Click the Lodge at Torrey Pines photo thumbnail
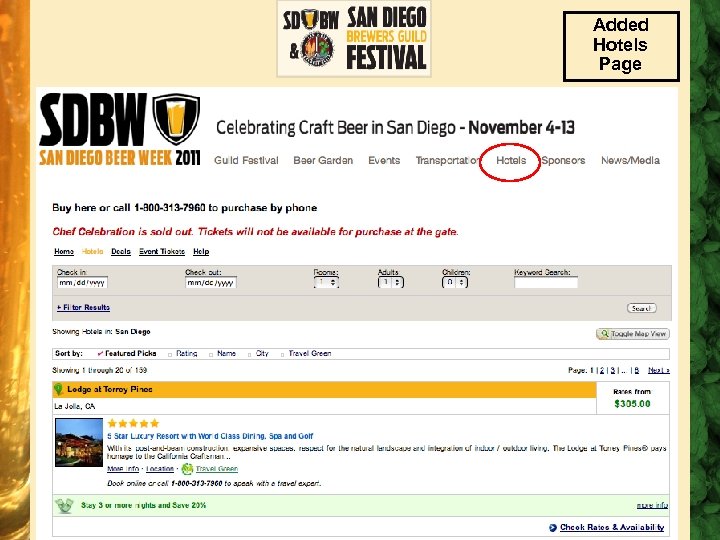This screenshot has width=720, height=540. click(x=79, y=442)
